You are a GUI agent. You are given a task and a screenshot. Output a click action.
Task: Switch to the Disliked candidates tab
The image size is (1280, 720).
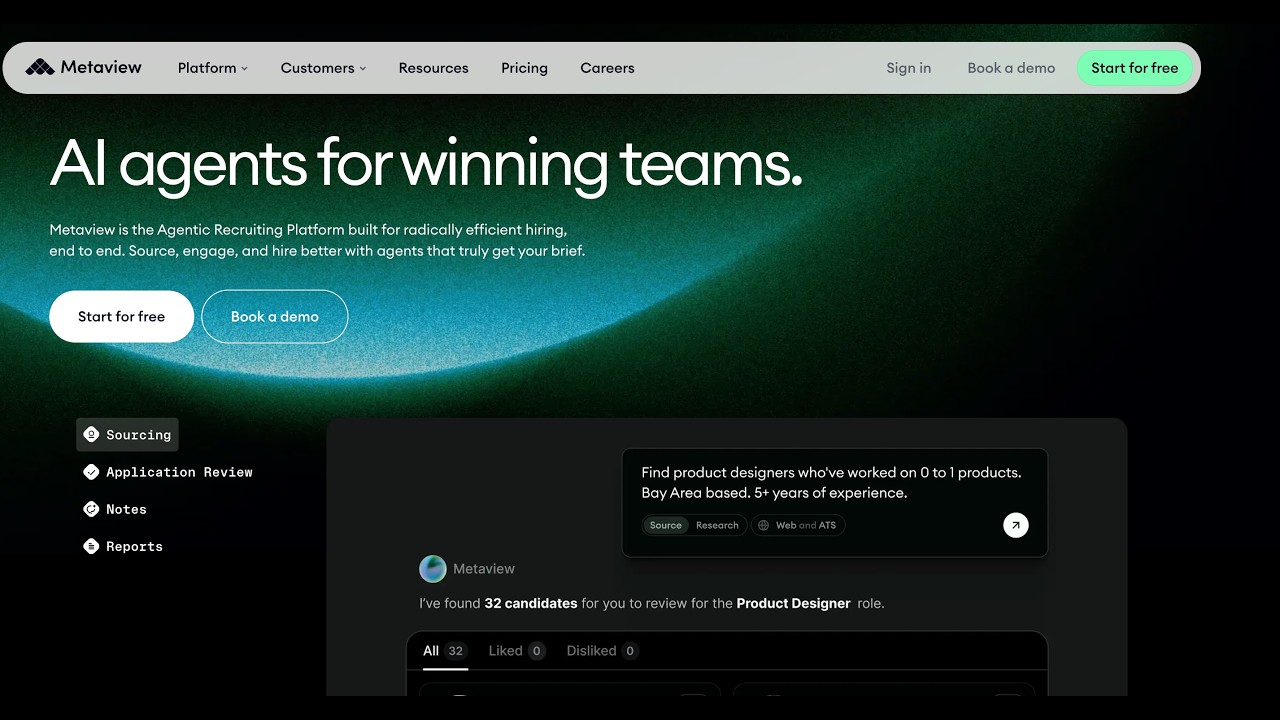point(602,651)
